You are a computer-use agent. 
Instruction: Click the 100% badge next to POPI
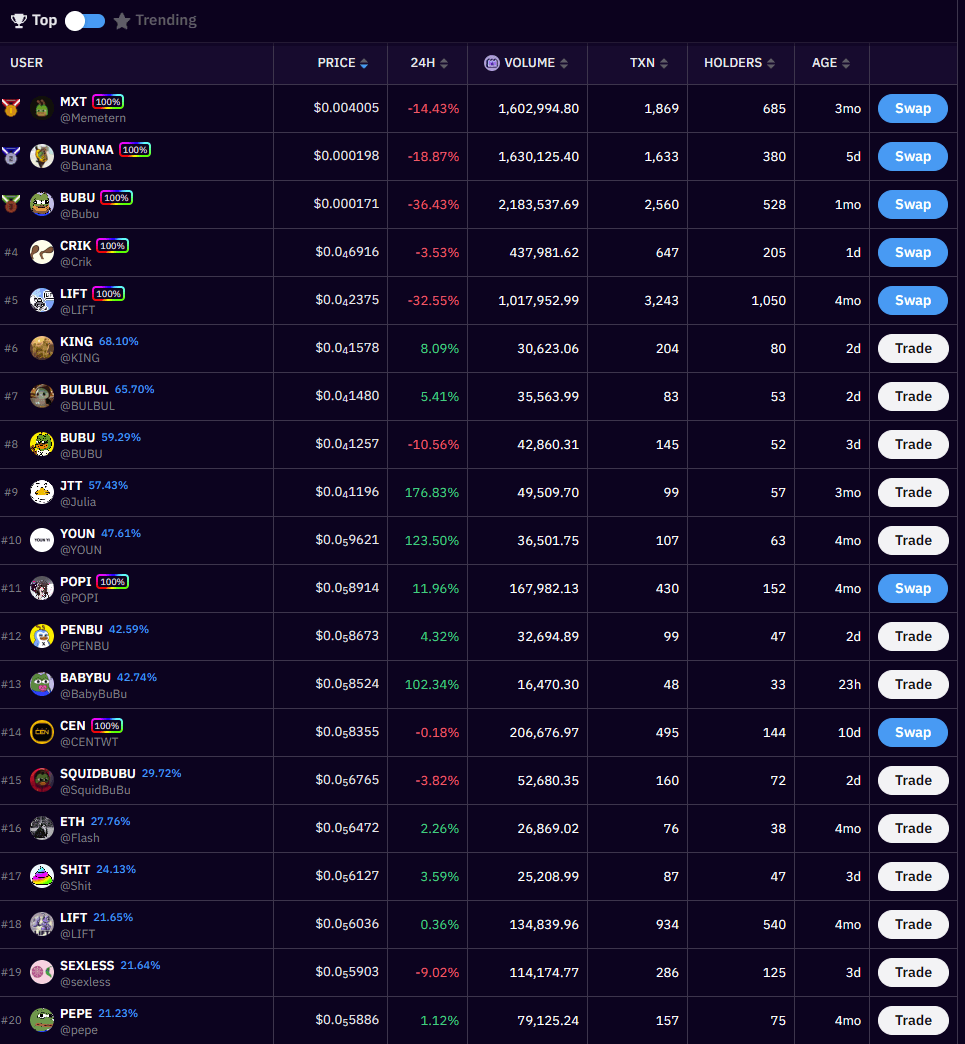click(112, 581)
